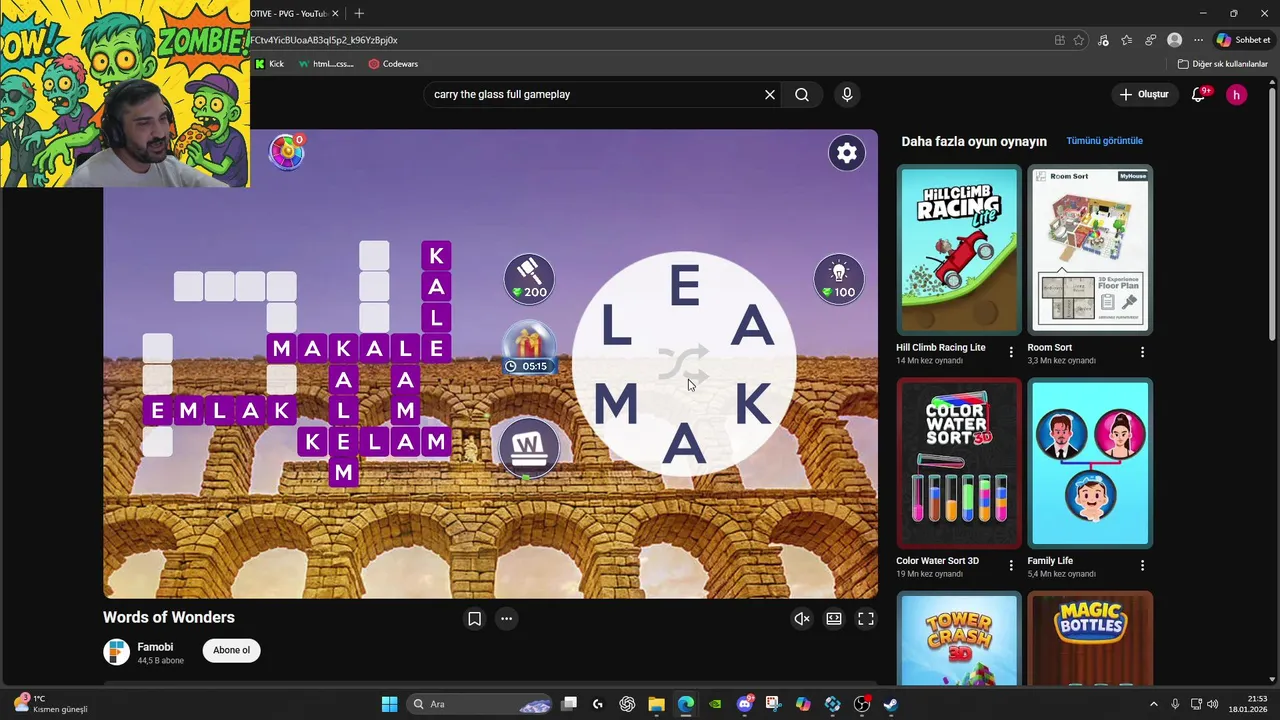Open Family Life game thumbnail
1280x720 pixels.
point(1090,463)
